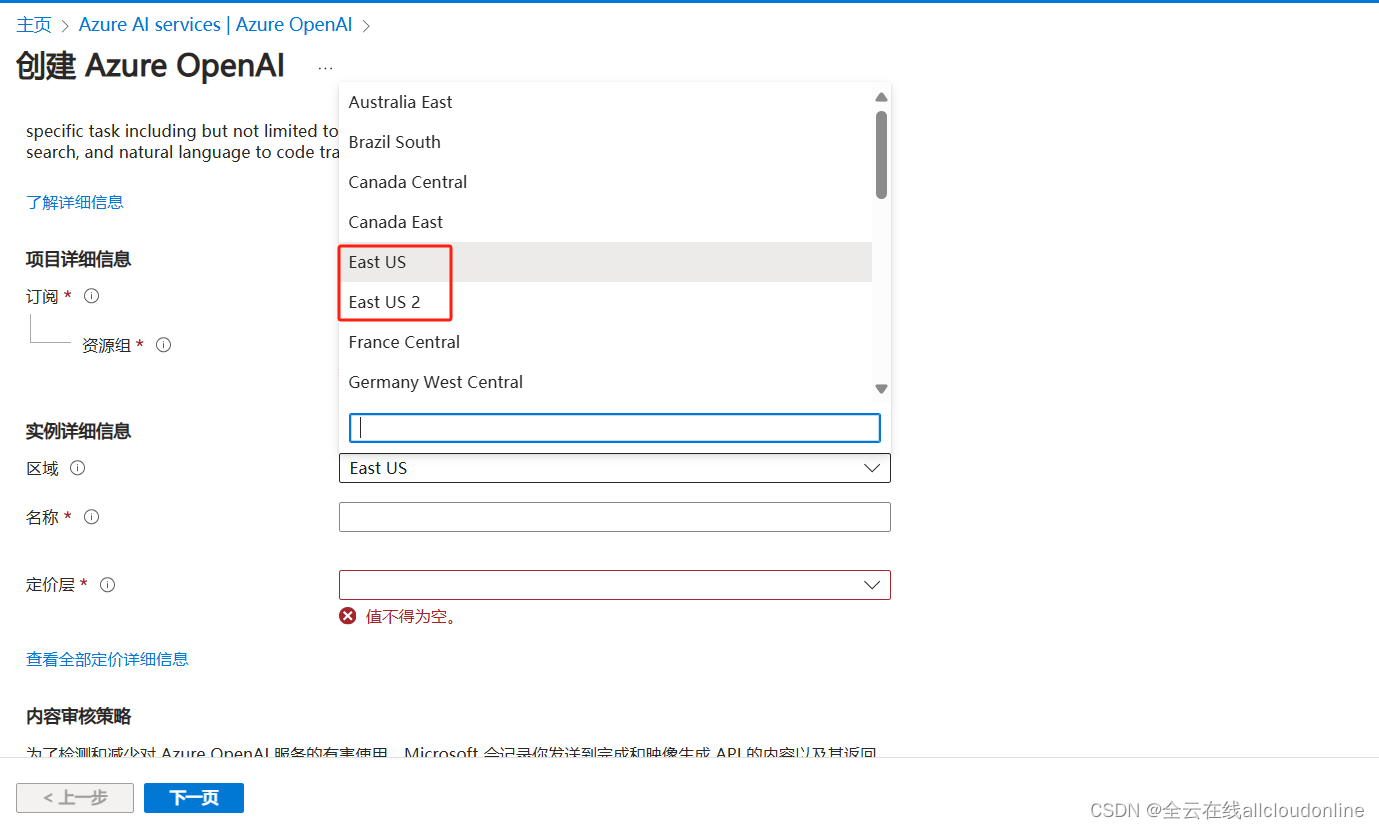Open Azure AI services | Azure OpenAI breadcrumb
This screenshot has height=829, width=1379.
(216, 25)
